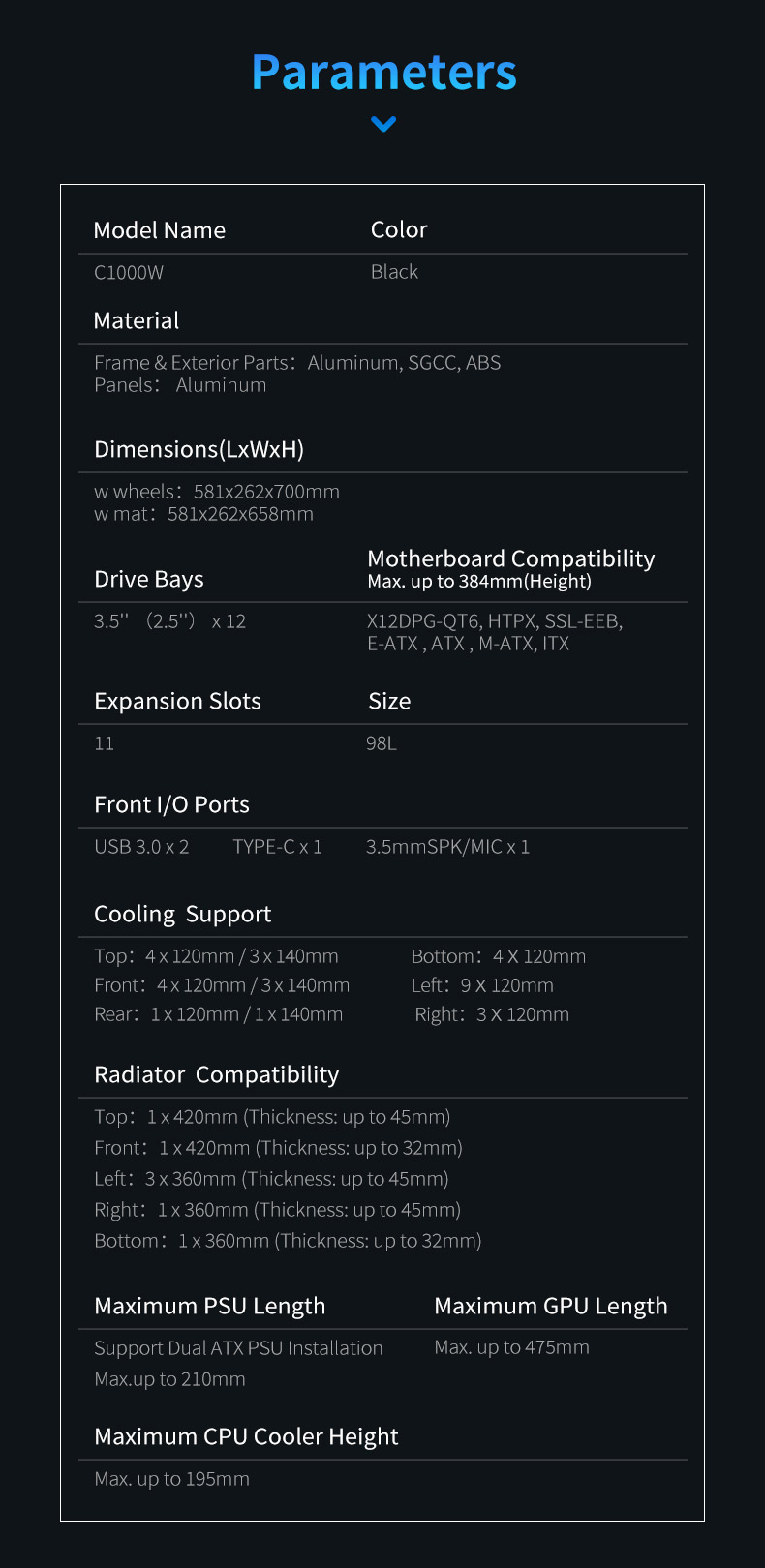Click the Drive Bays heading

pyautogui.click(x=149, y=579)
